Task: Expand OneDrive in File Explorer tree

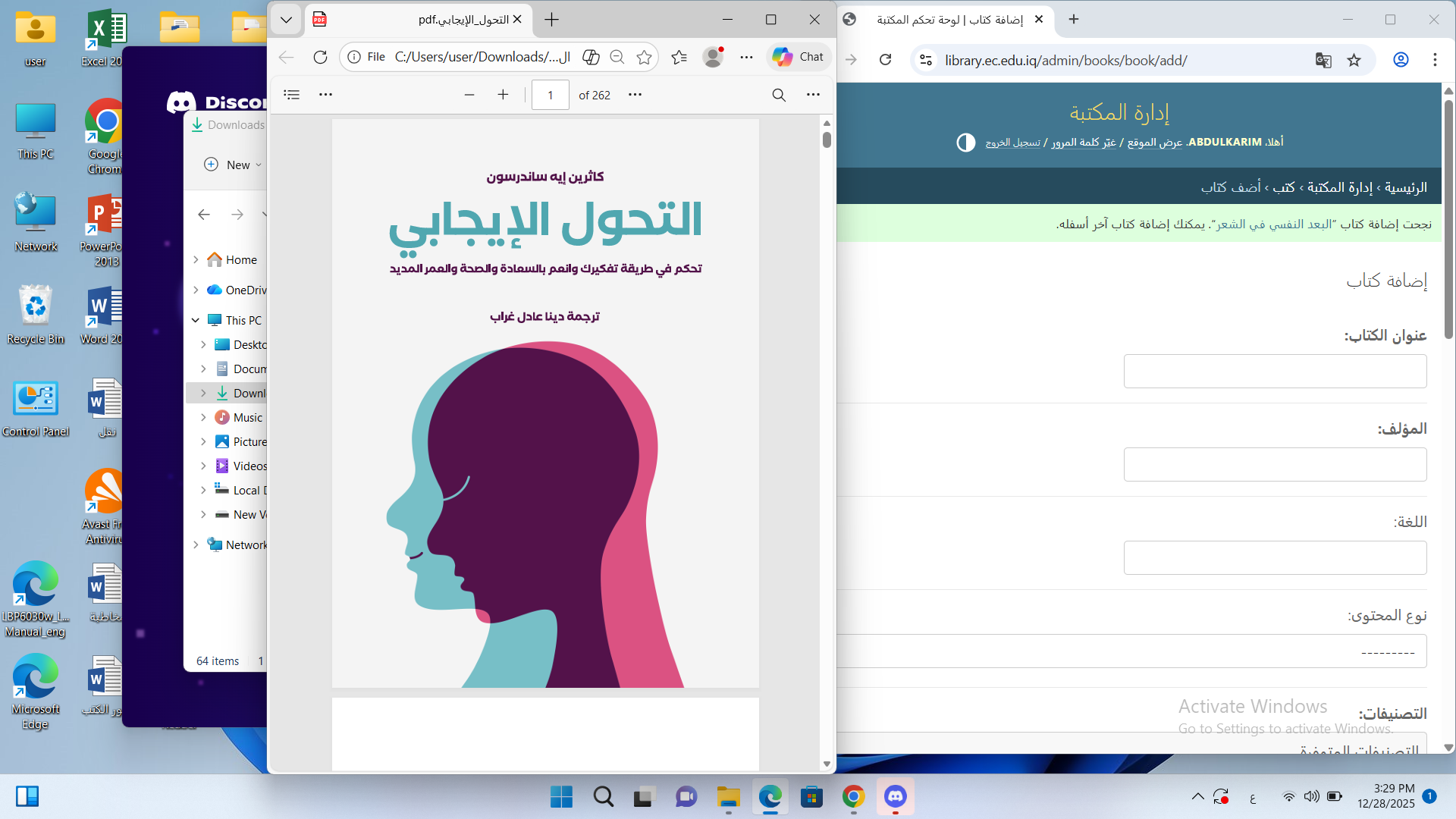Action: 196,290
